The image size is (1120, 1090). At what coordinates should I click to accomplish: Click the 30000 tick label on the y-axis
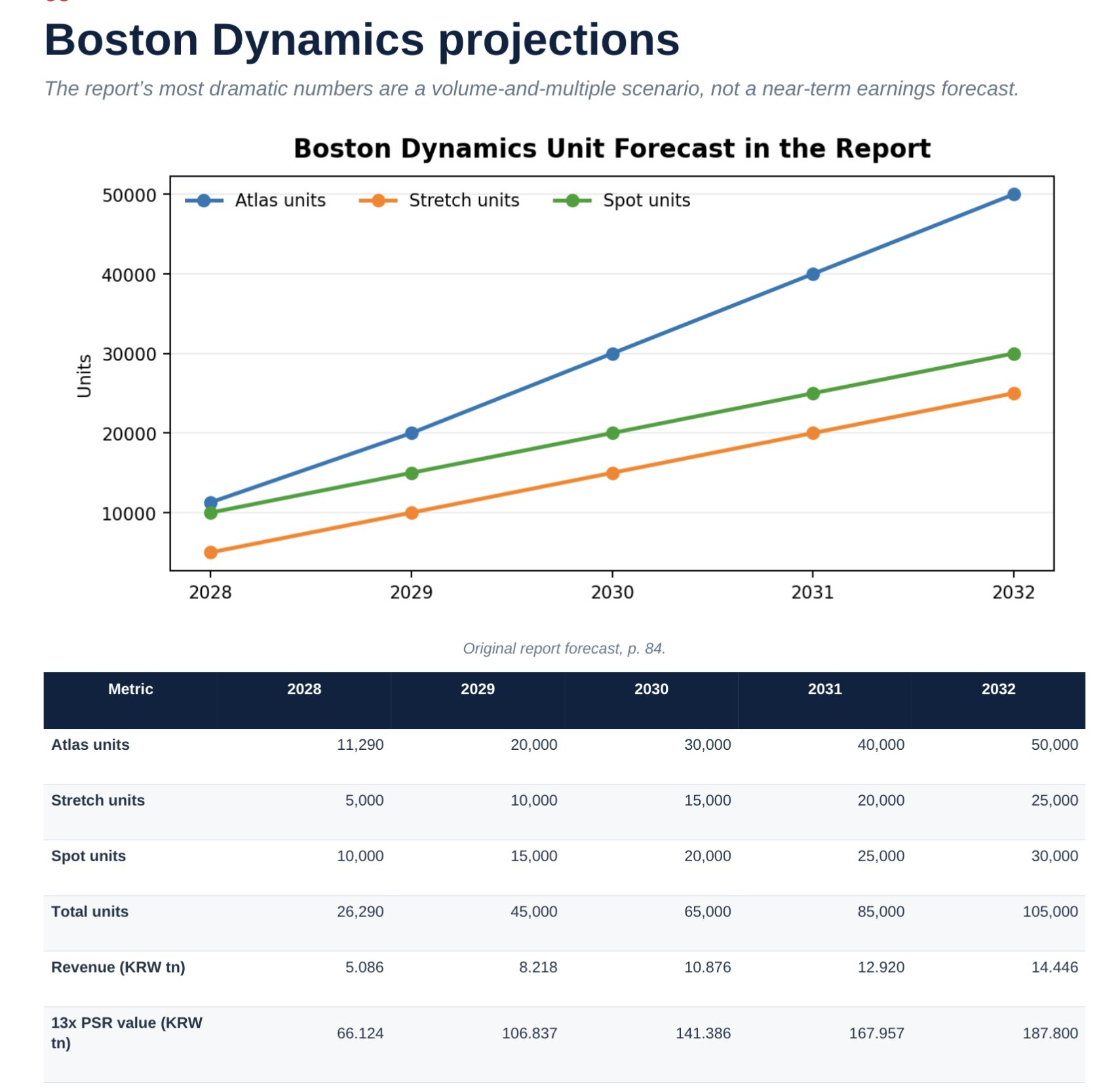pos(129,354)
